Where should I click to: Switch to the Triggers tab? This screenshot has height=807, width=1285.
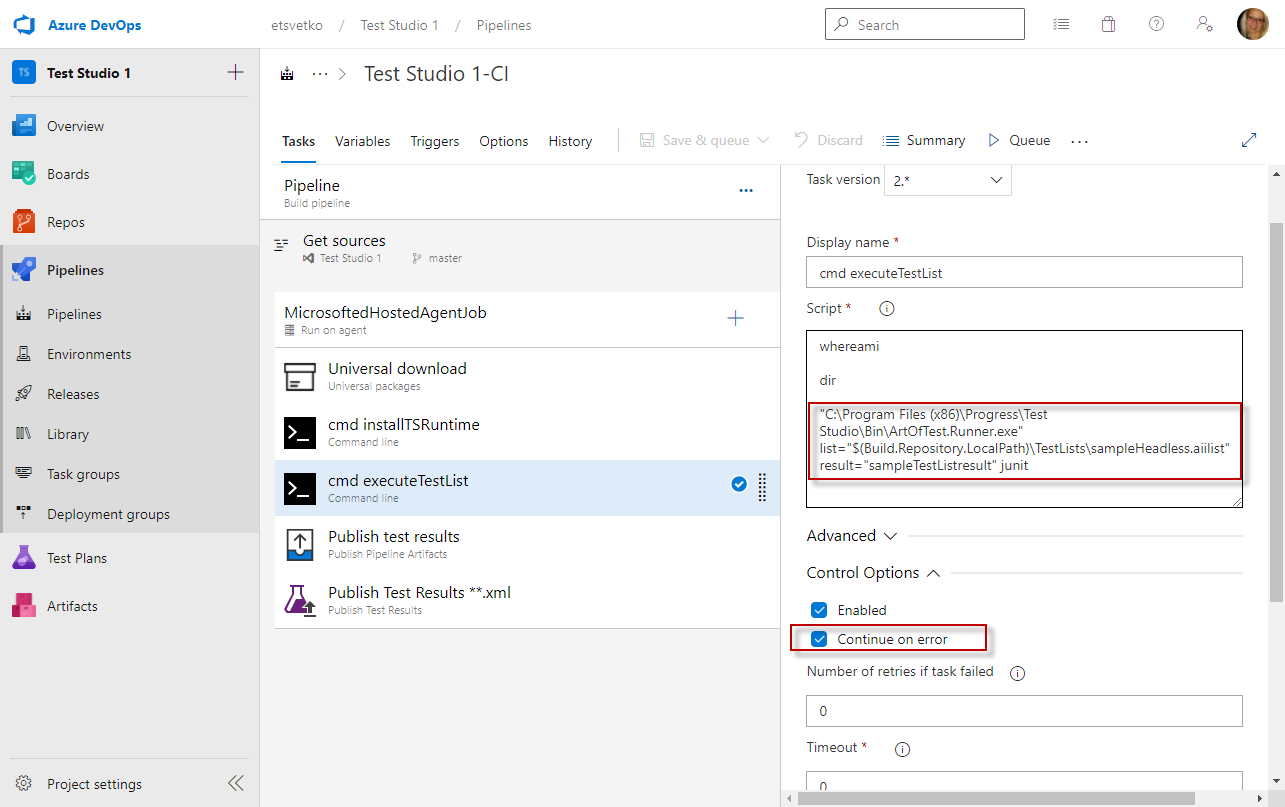click(435, 141)
